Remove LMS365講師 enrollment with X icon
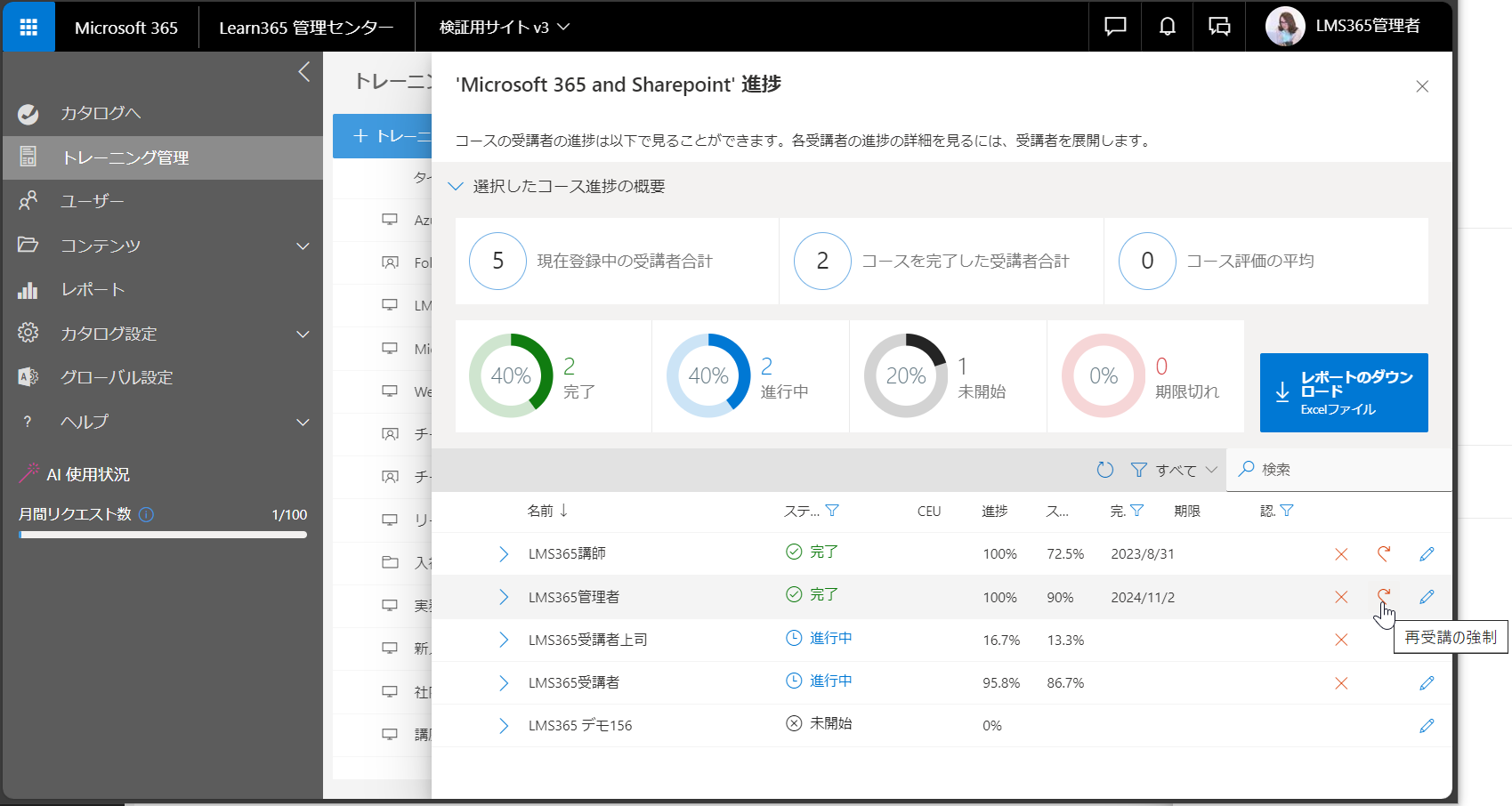 (x=1341, y=554)
